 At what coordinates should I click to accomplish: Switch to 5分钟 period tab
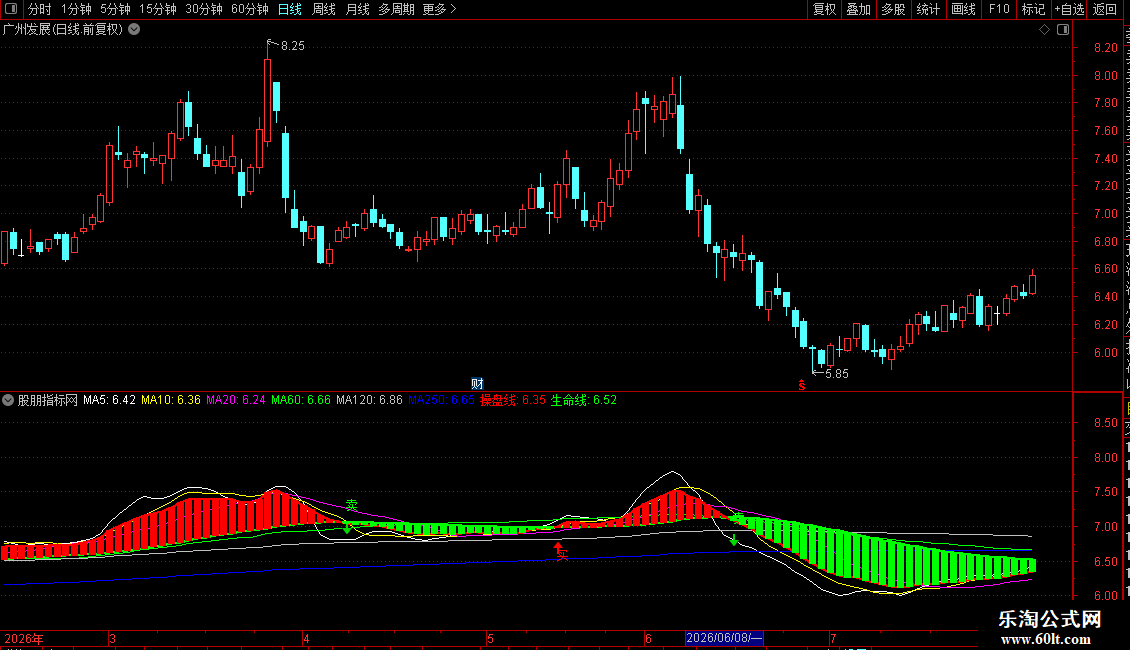pyautogui.click(x=115, y=9)
